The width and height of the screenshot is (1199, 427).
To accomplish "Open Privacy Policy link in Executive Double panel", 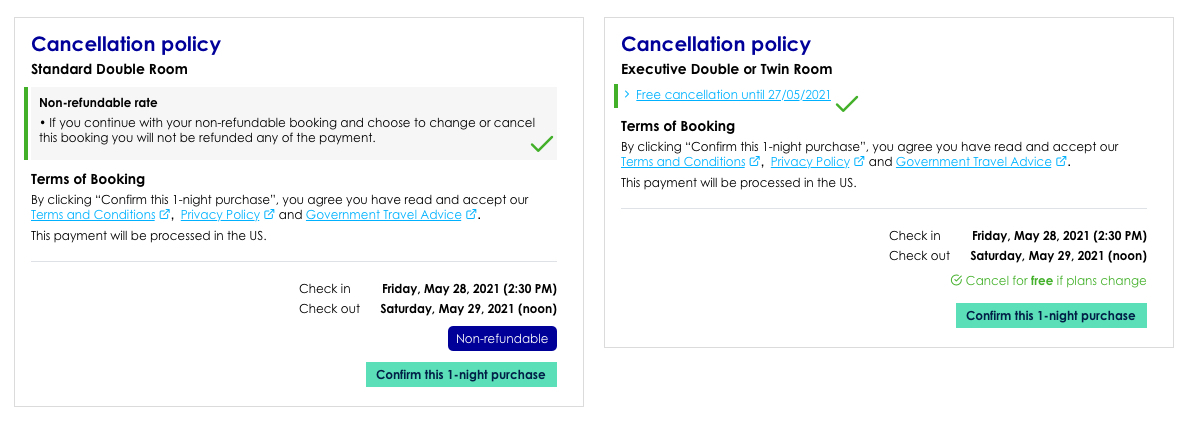I will coord(811,161).
